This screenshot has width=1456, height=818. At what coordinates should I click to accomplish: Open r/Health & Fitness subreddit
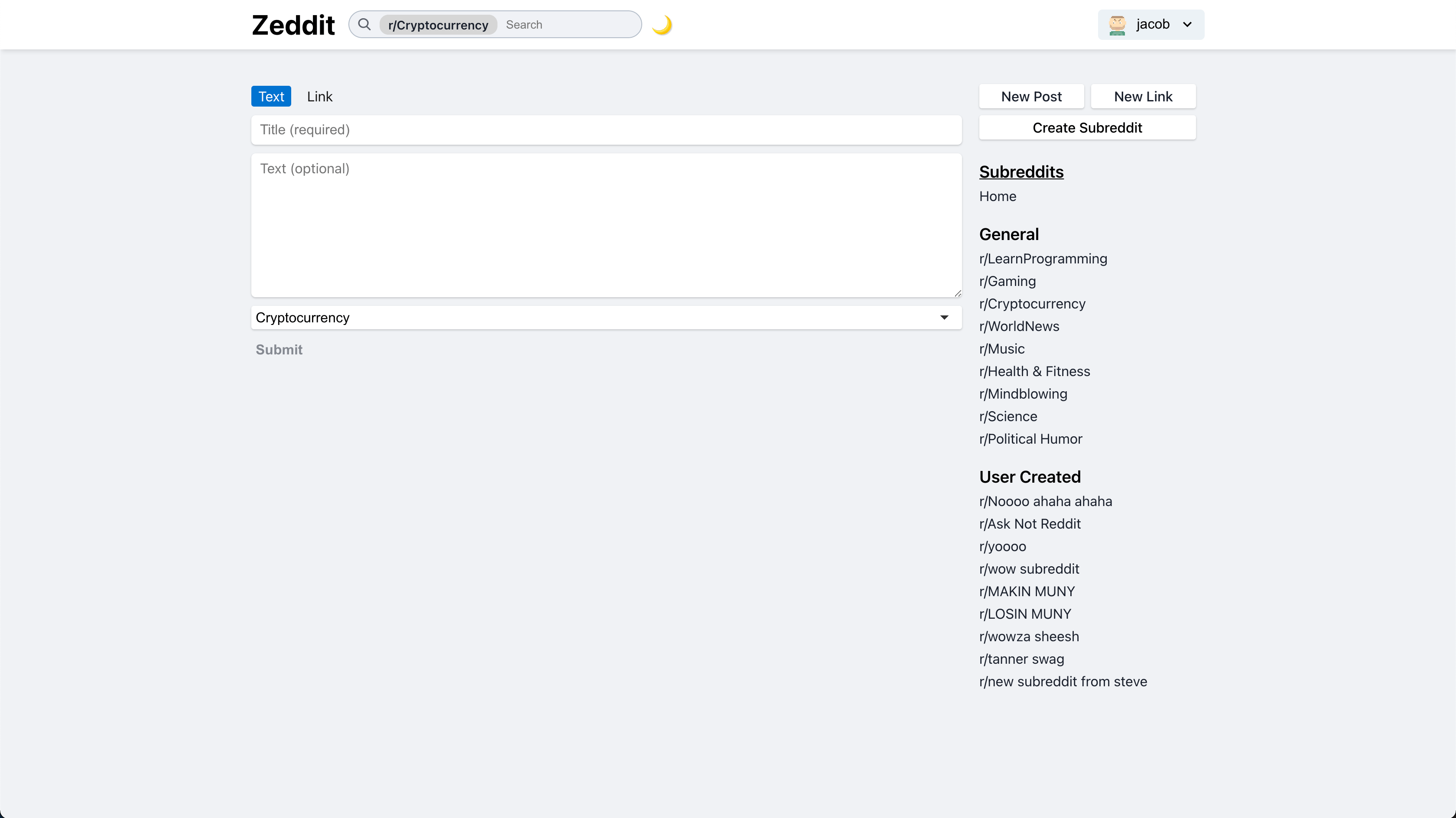[1034, 371]
